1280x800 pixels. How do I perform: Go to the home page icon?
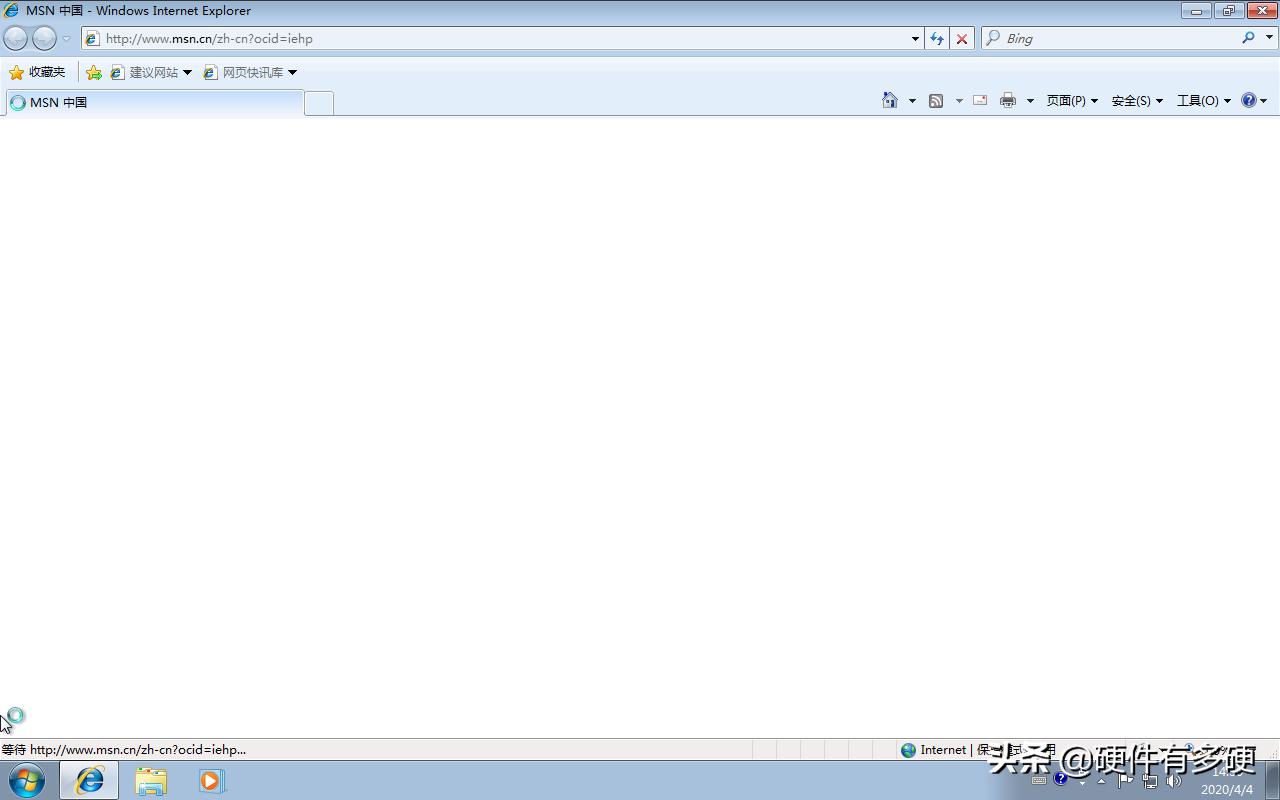tap(890, 100)
